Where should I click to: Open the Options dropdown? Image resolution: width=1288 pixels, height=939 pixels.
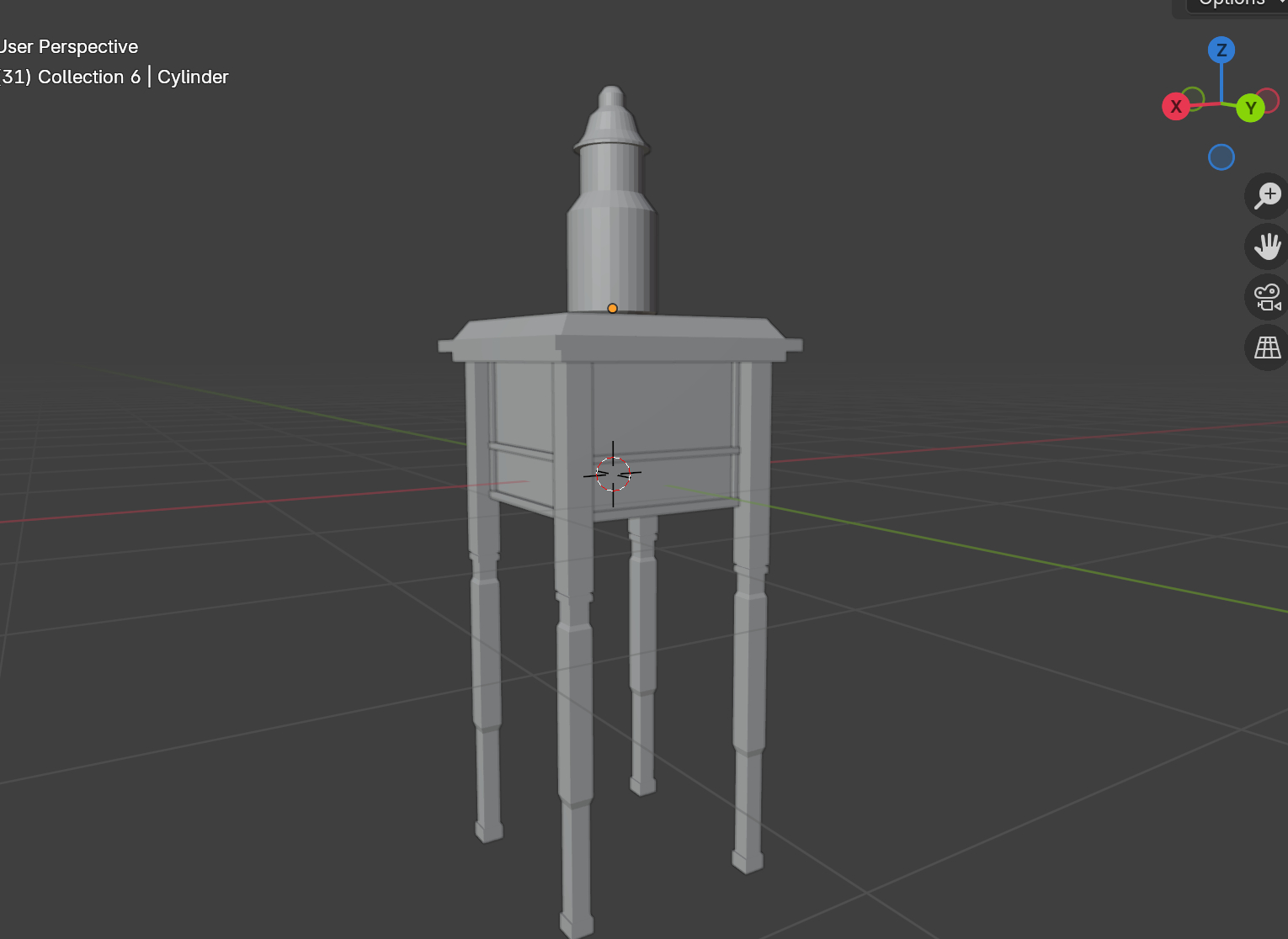[1235, 4]
